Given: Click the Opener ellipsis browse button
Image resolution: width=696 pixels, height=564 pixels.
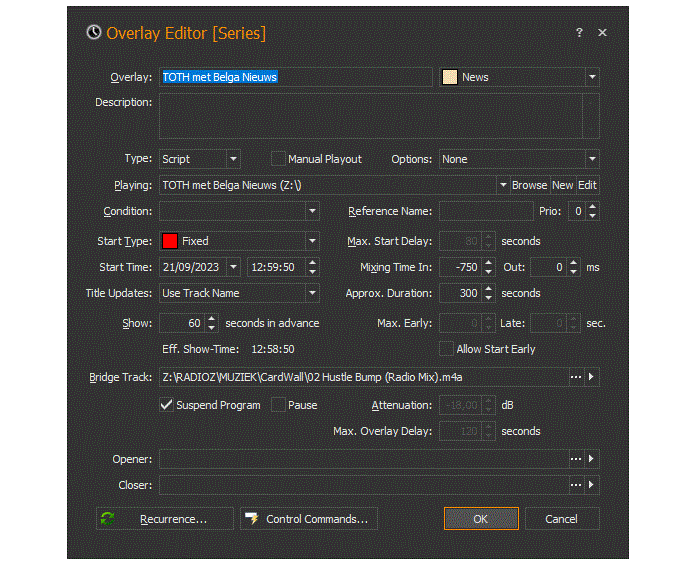Looking at the screenshot, I should (x=576, y=459).
